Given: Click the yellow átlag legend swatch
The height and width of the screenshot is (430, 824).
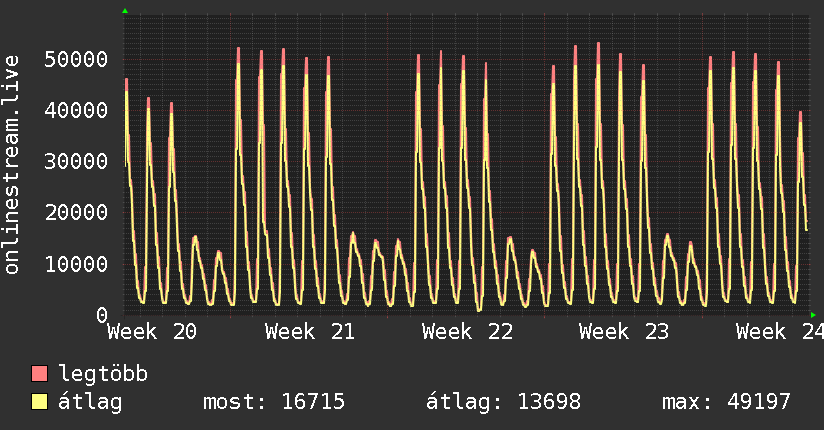Looking at the screenshot, I should pyautogui.click(x=39, y=401).
